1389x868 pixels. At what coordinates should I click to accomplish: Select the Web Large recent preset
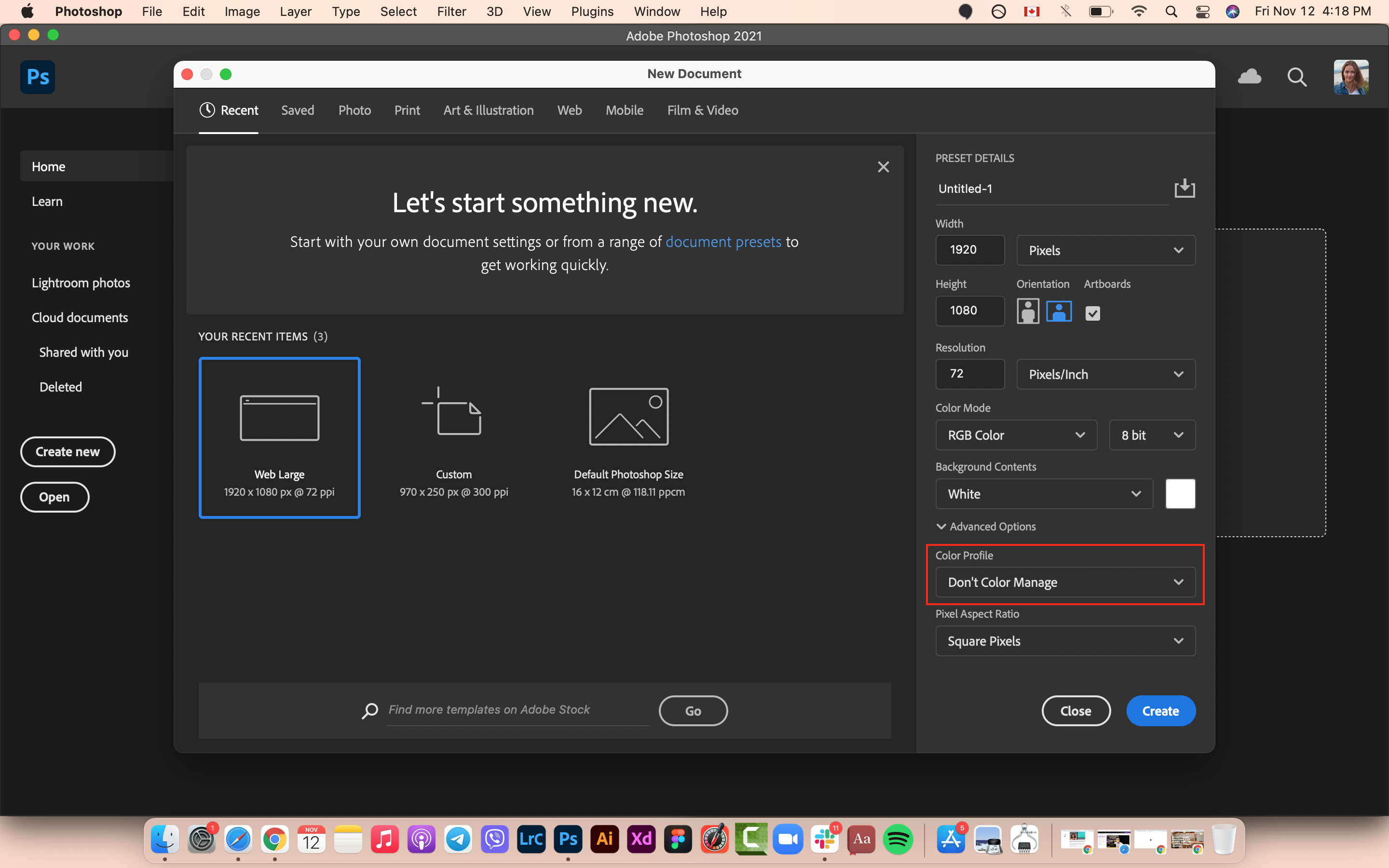pos(280,437)
